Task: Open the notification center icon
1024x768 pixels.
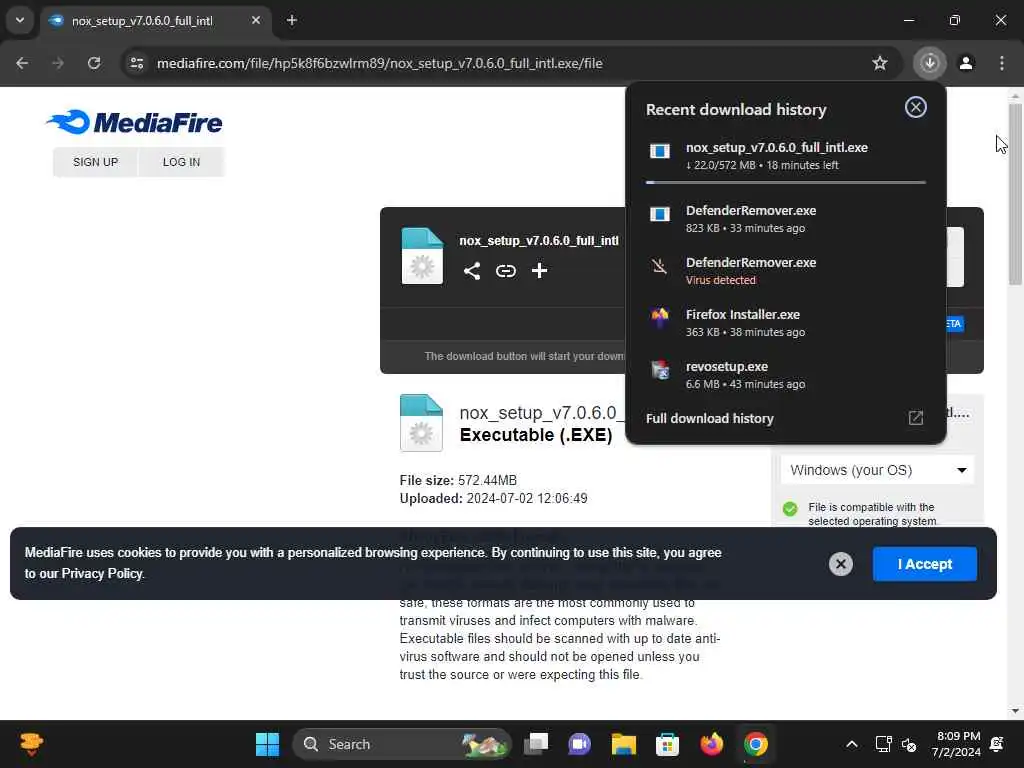Action: [997, 744]
